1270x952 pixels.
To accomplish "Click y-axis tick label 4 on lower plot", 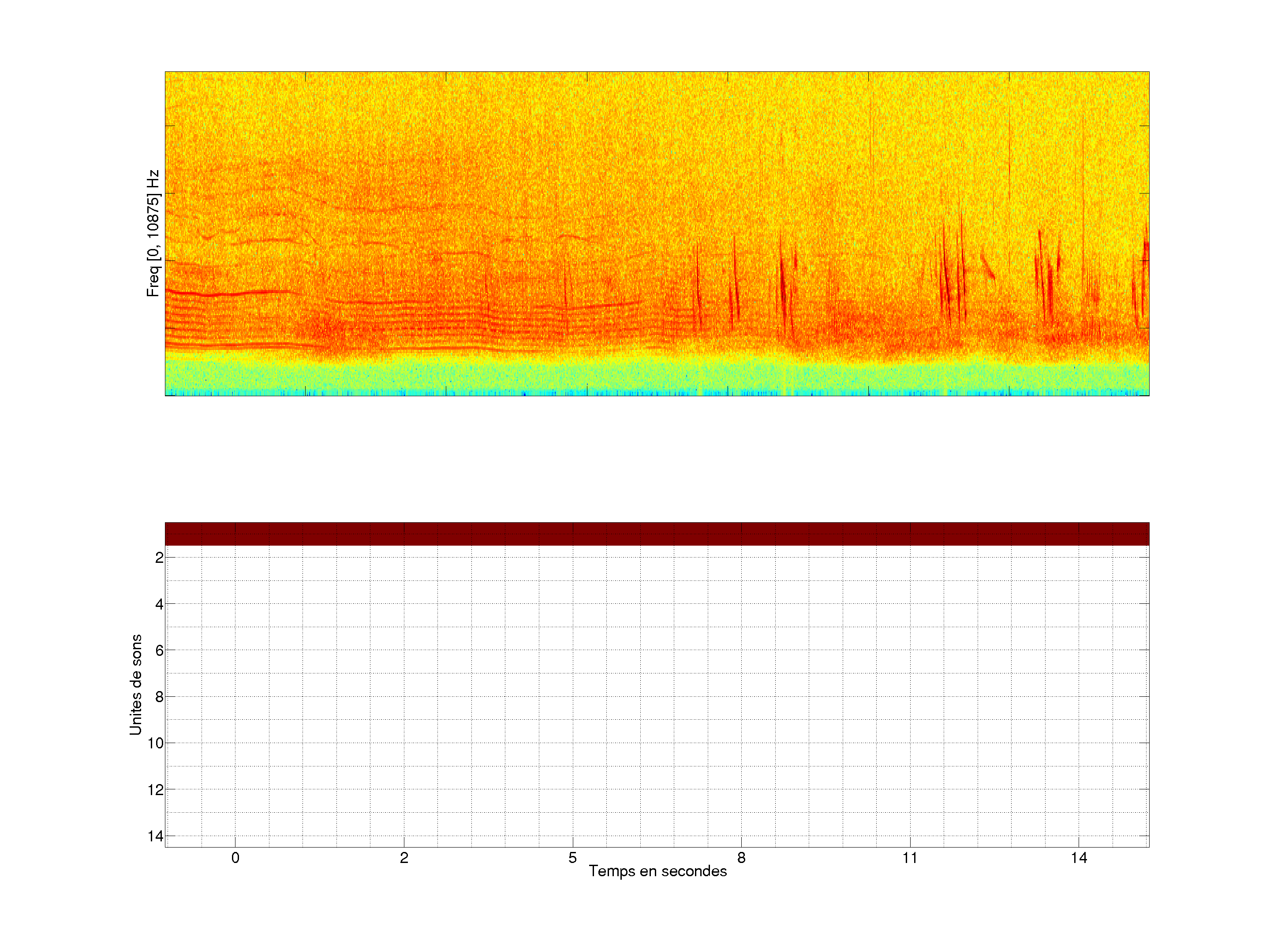I will [159, 604].
